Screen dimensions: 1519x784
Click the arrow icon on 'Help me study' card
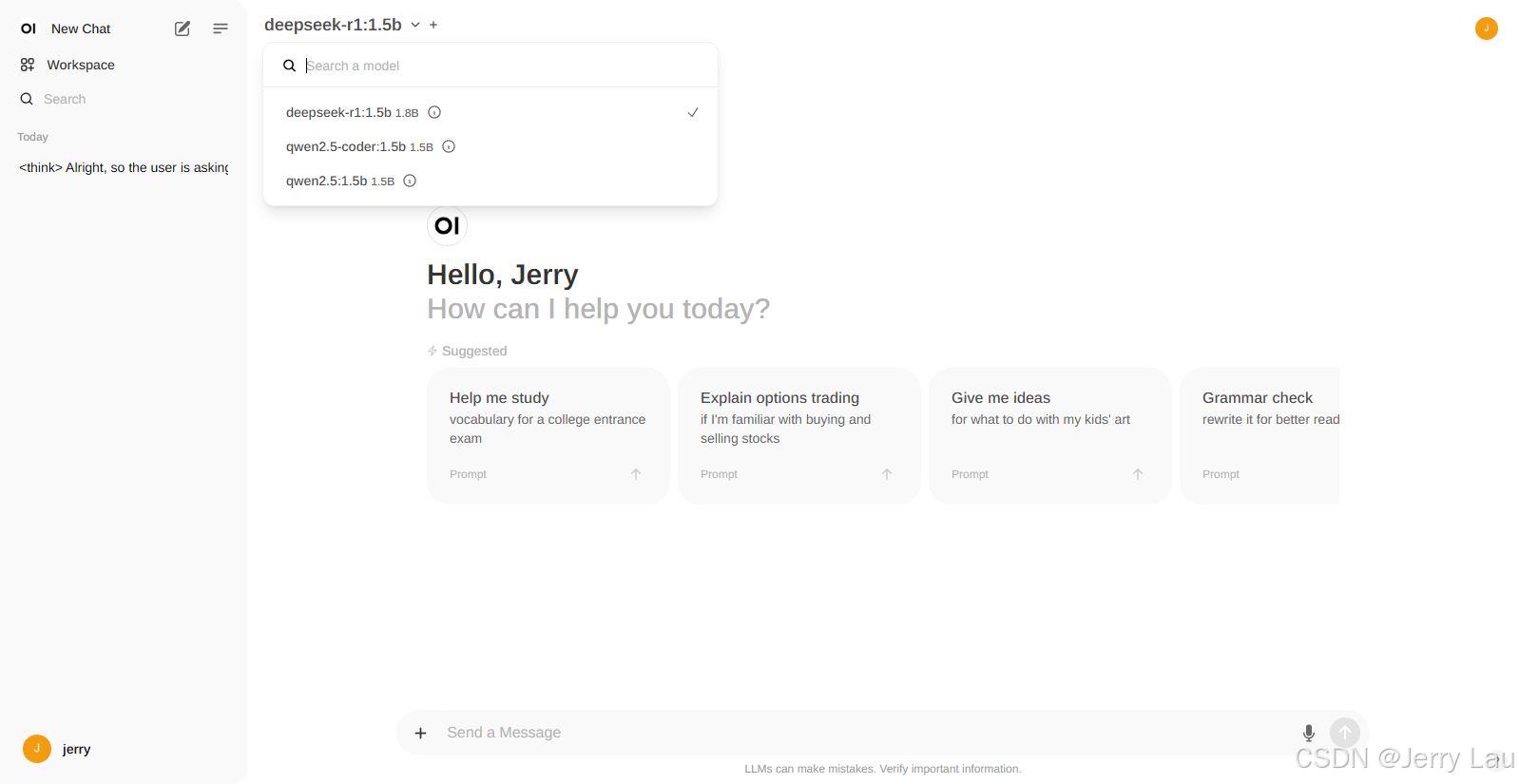click(x=636, y=474)
